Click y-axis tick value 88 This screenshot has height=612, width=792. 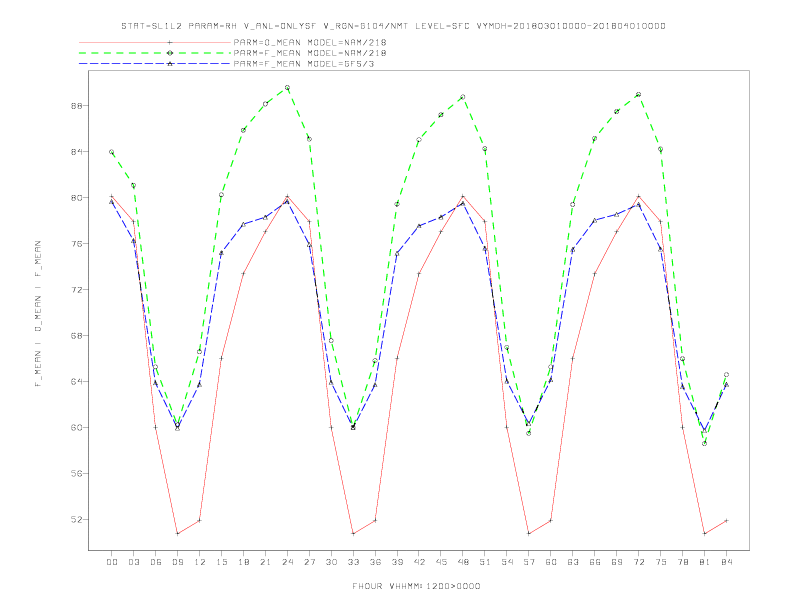pos(76,106)
